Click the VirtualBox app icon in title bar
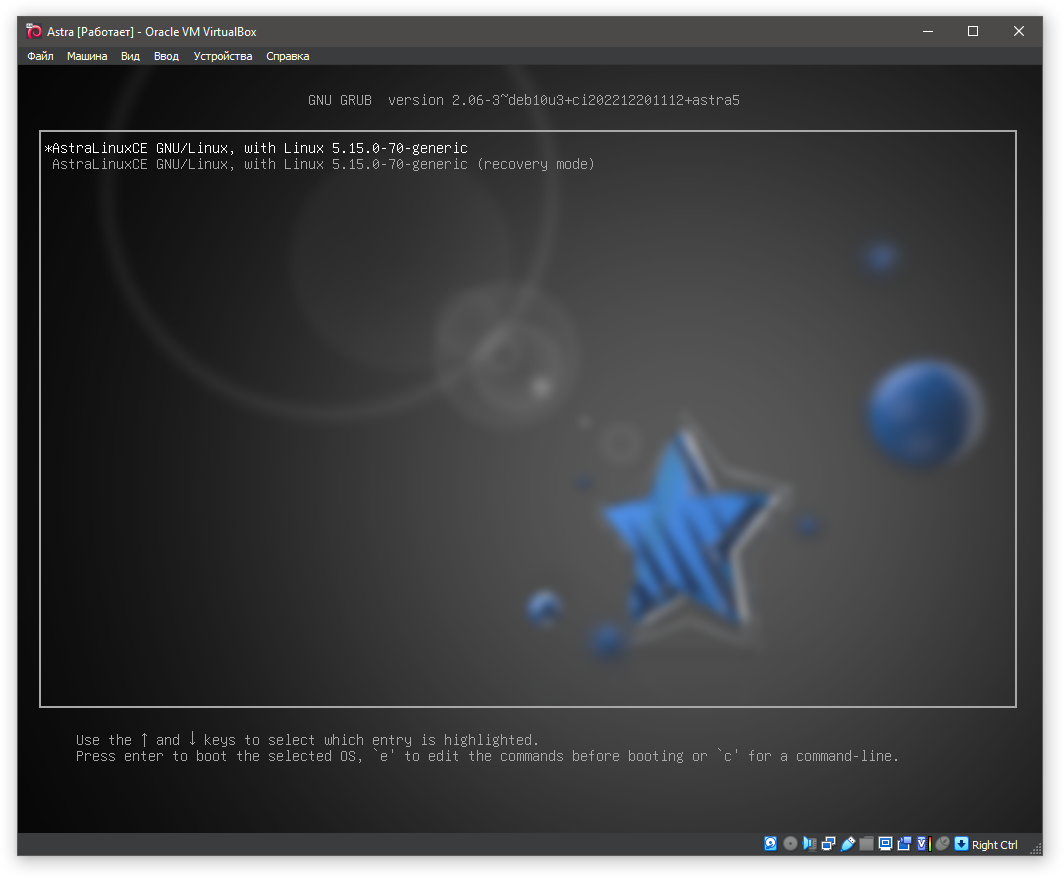1064x878 pixels. [x=34, y=31]
